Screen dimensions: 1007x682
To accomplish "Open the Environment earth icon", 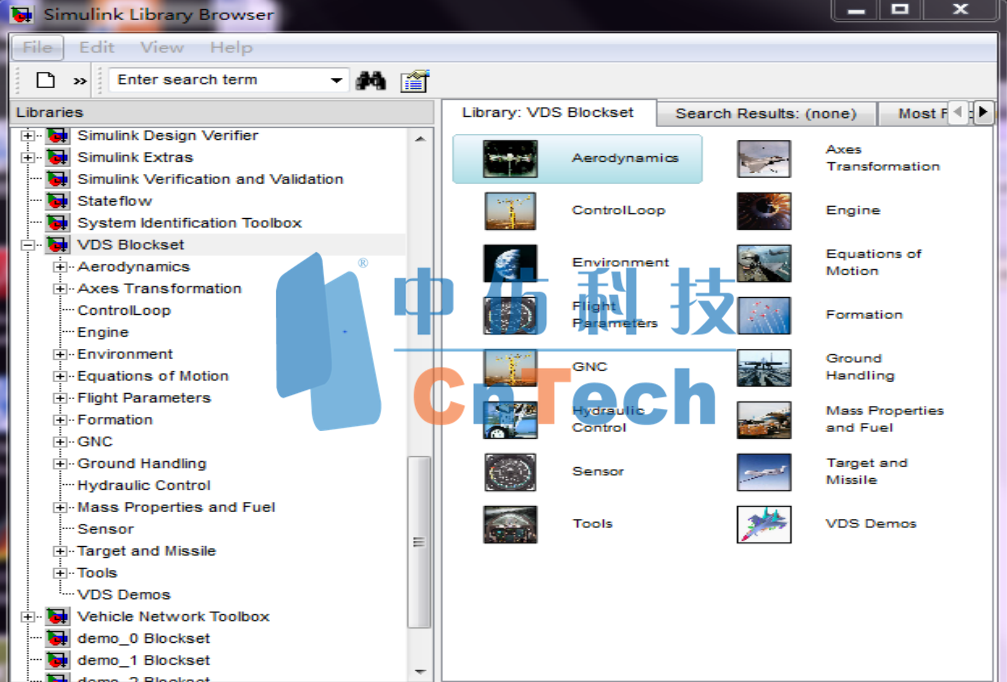I will tap(510, 263).
